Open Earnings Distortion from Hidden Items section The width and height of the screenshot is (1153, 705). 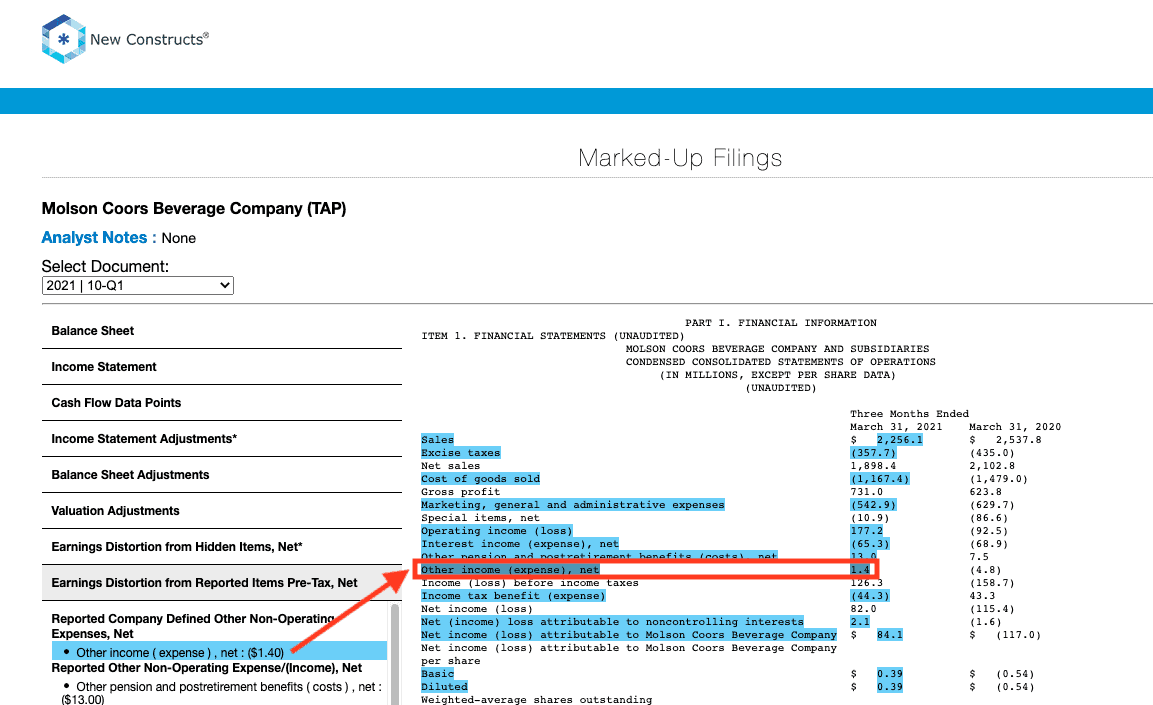[221, 547]
